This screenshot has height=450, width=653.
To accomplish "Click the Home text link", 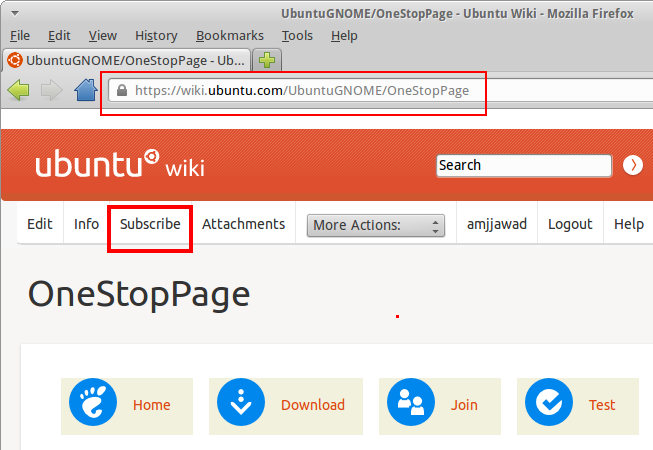I will [x=152, y=405].
